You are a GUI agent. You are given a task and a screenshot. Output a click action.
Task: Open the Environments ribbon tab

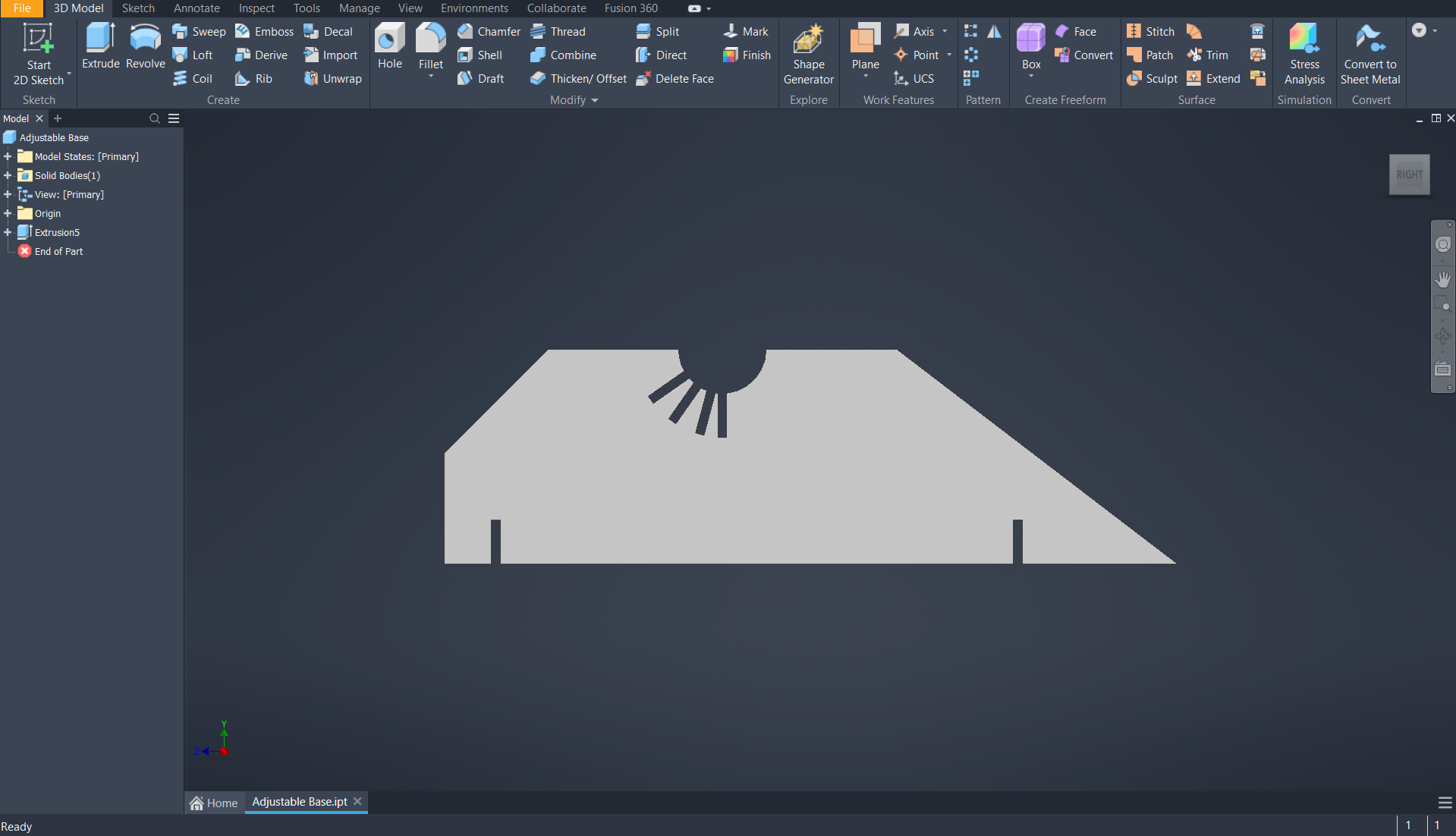coord(474,8)
